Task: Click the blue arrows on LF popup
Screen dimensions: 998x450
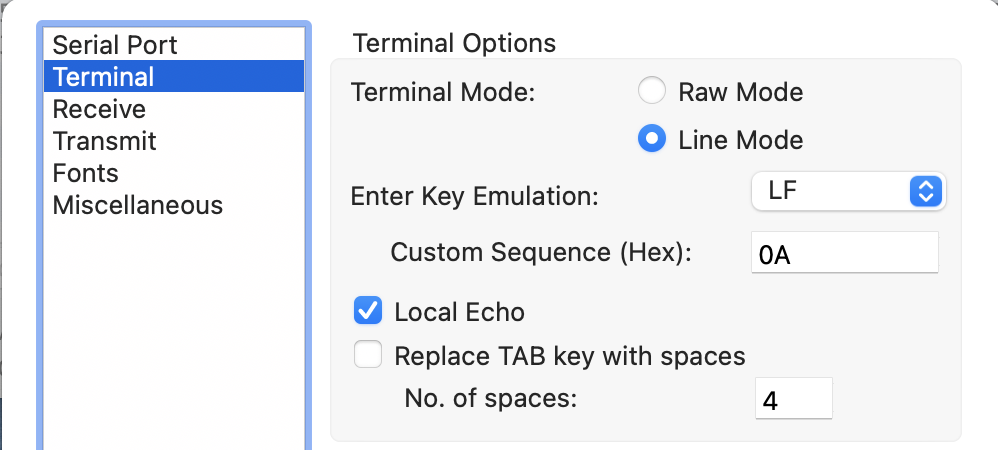Action: pyautogui.click(x=925, y=192)
